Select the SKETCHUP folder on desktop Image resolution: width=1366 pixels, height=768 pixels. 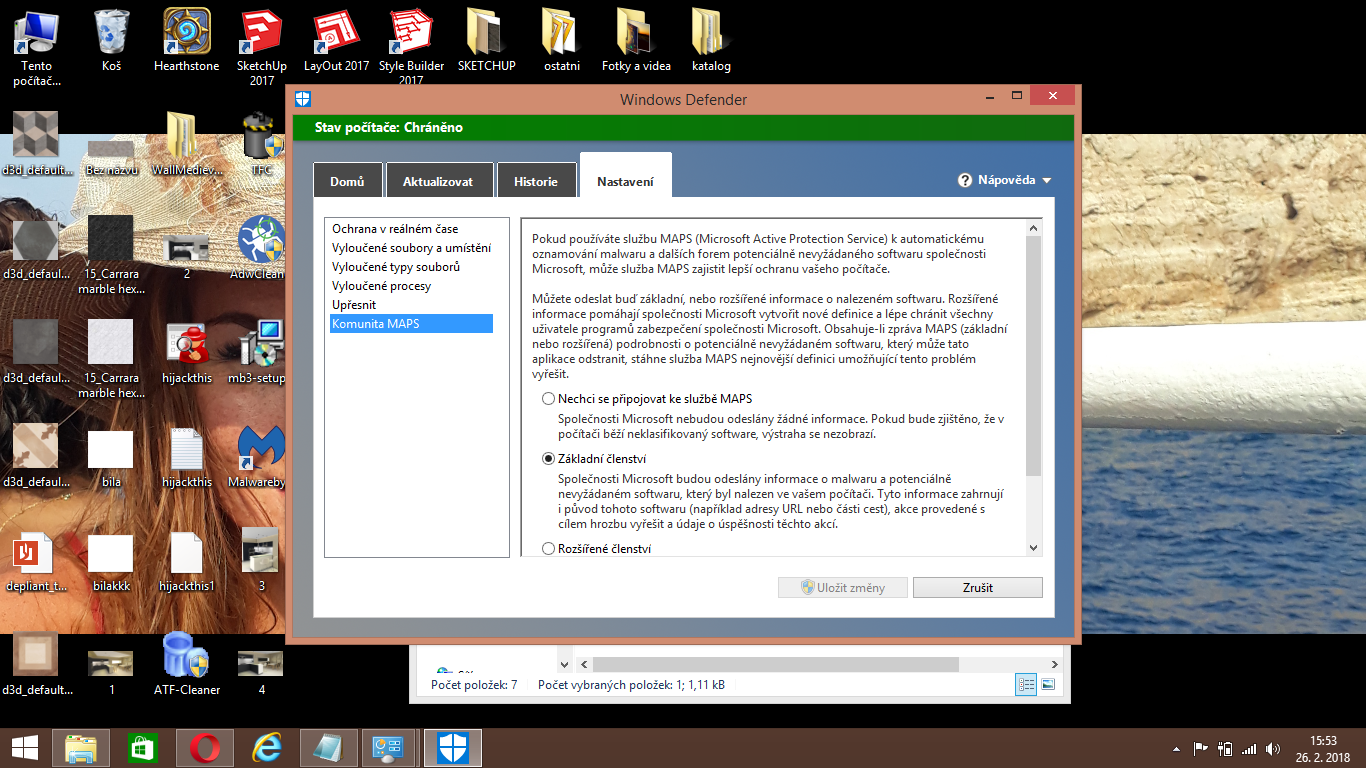(487, 40)
